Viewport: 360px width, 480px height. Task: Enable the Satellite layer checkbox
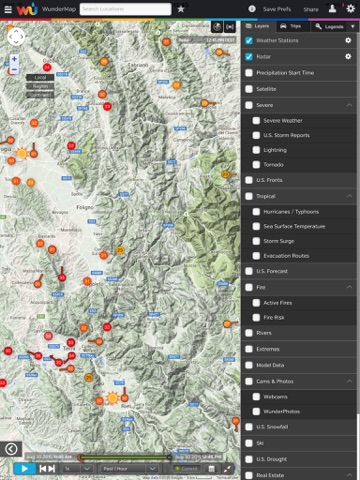pos(249,89)
